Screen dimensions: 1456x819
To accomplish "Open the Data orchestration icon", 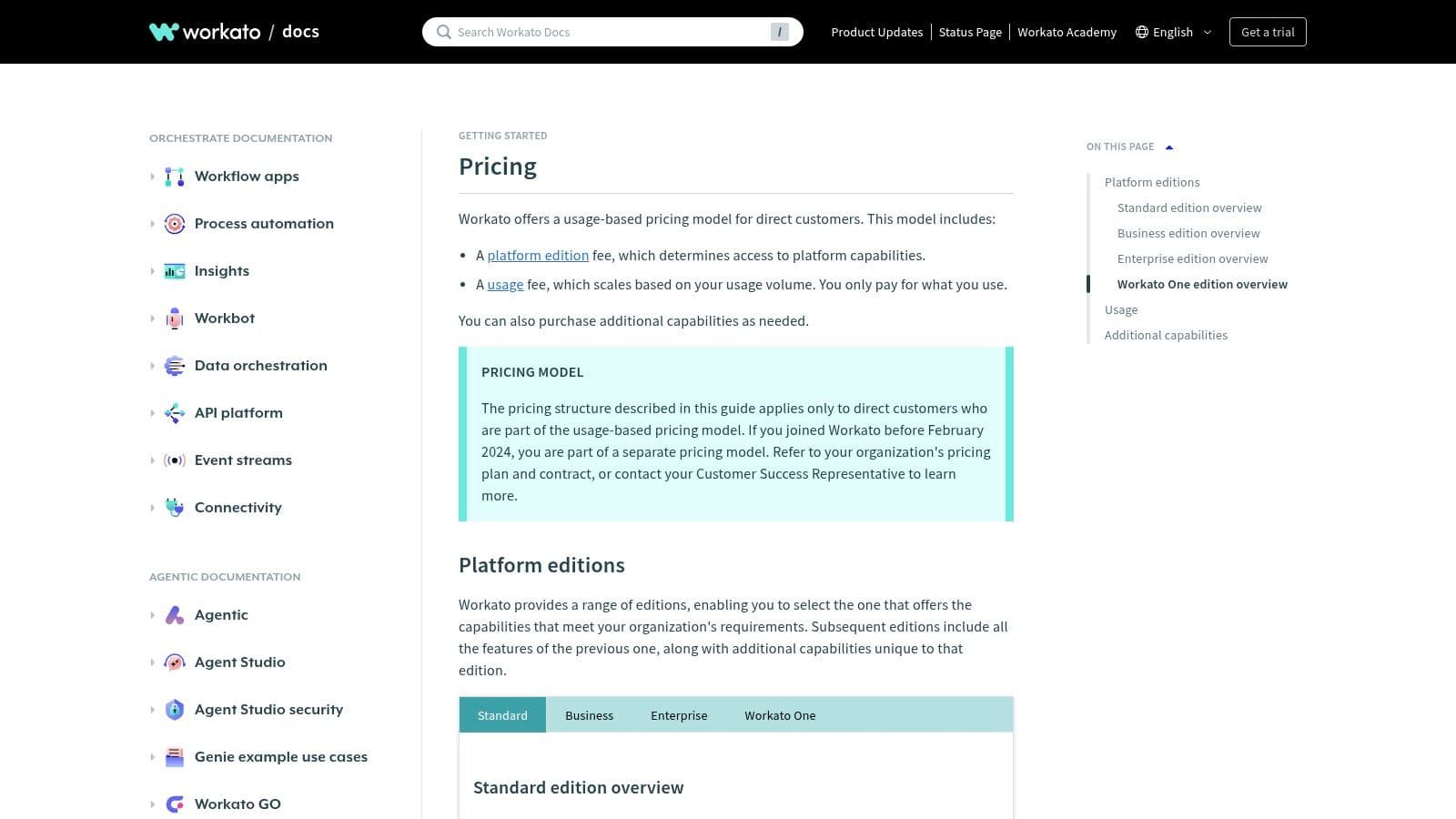I will [x=174, y=365].
